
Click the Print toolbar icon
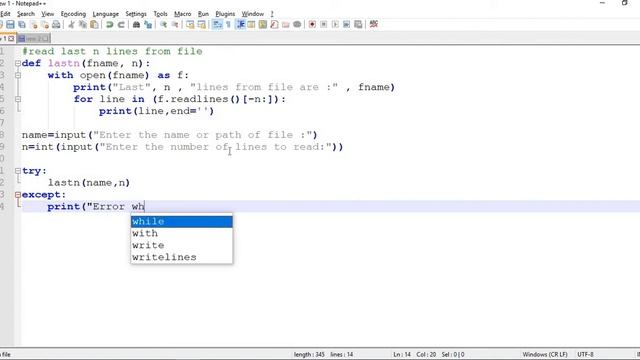[56, 24]
